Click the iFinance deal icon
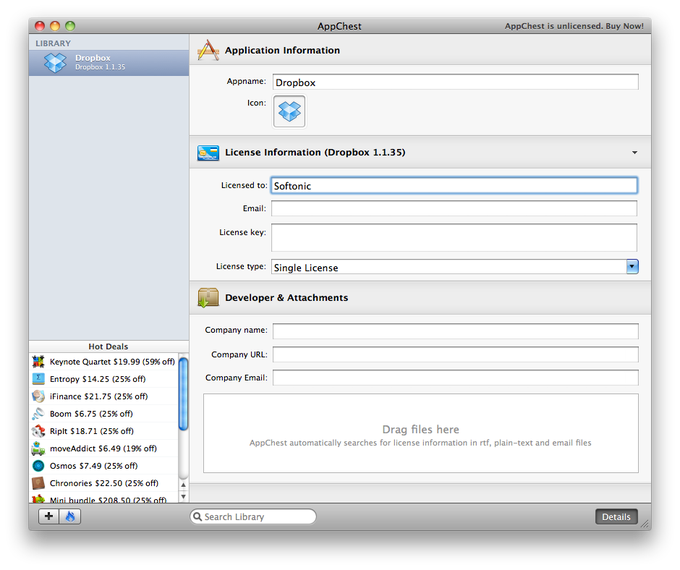 [38, 396]
